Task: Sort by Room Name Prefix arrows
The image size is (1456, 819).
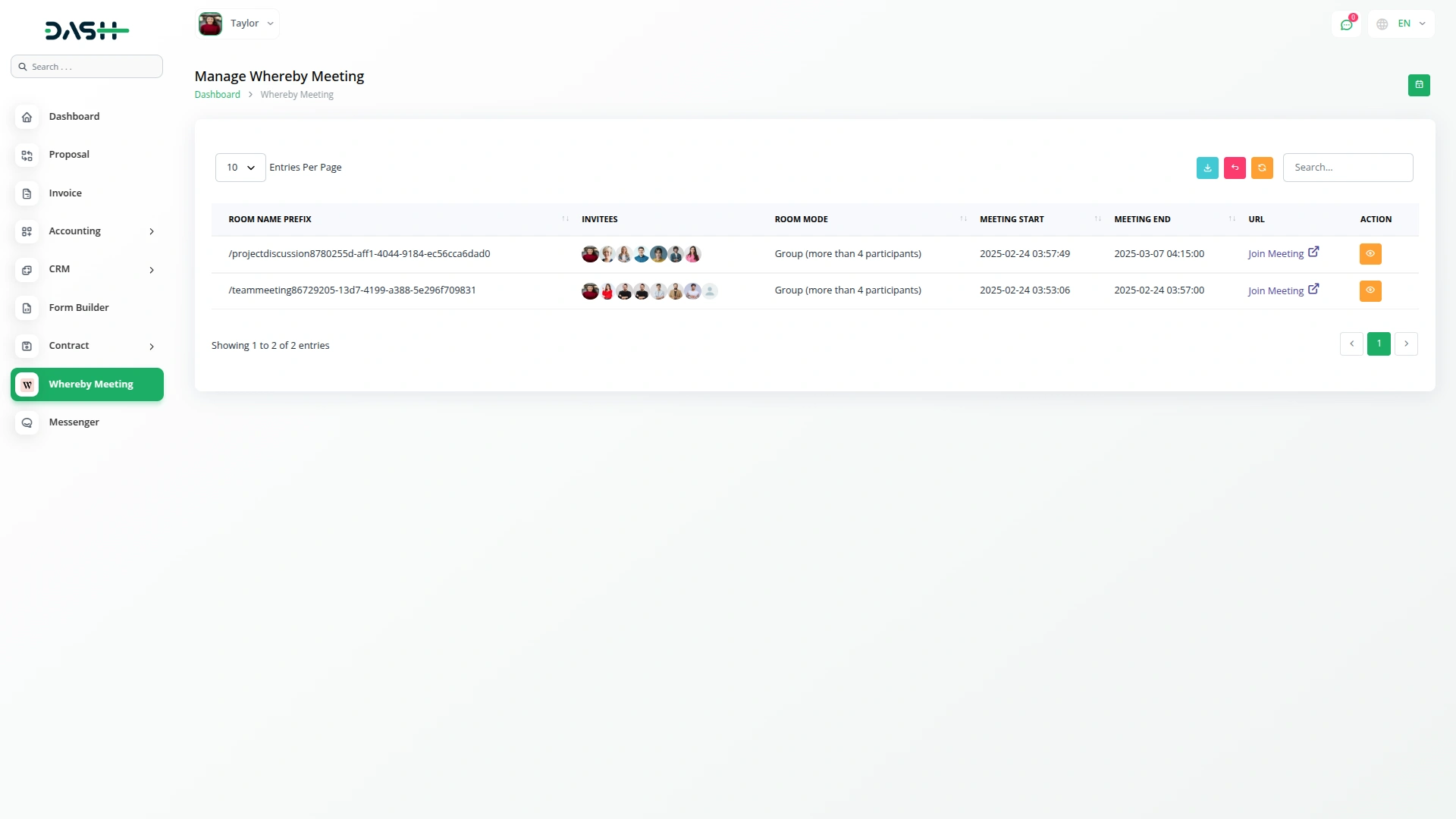Action: 565,219
